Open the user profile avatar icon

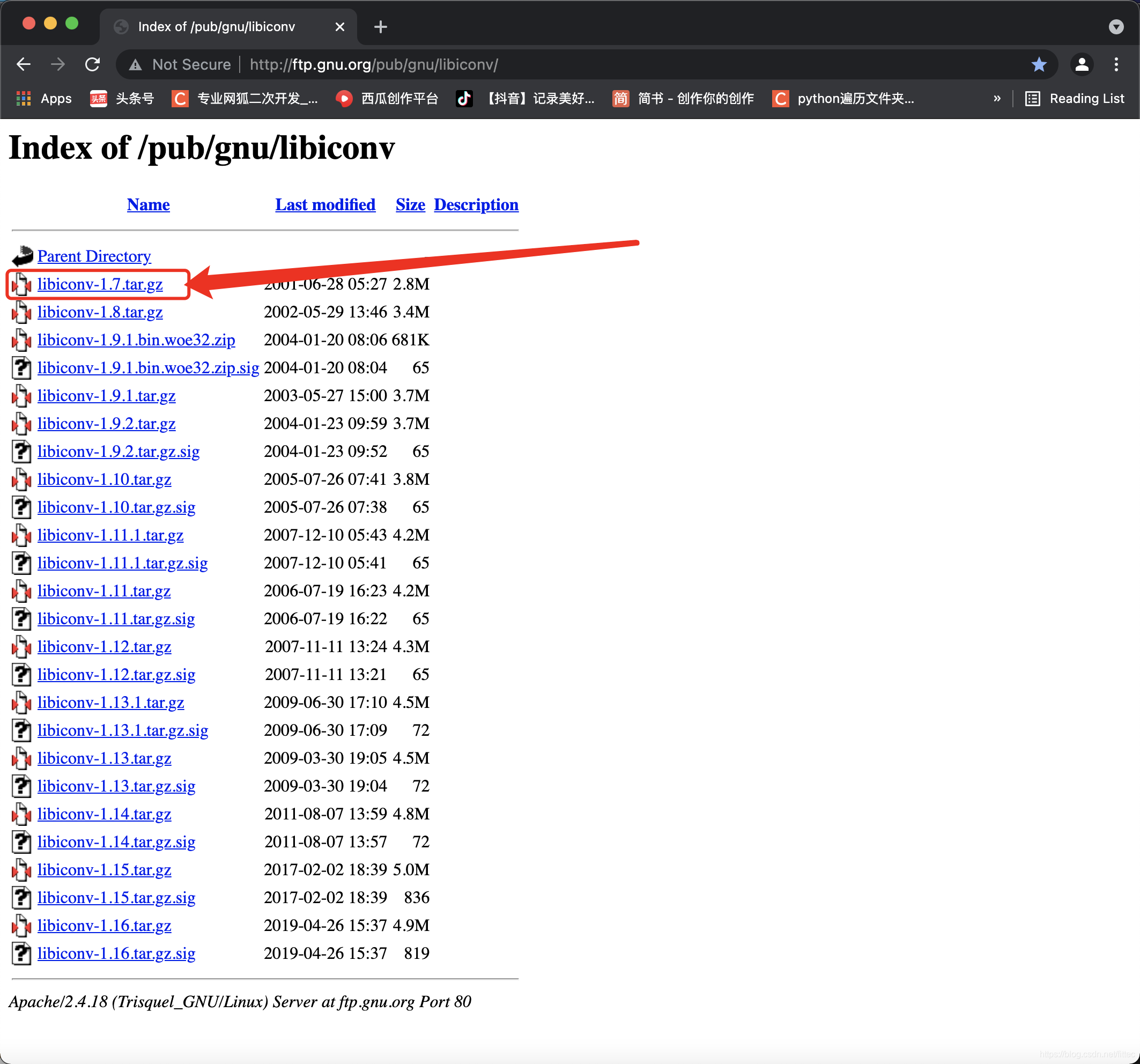click(x=1082, y=64)
